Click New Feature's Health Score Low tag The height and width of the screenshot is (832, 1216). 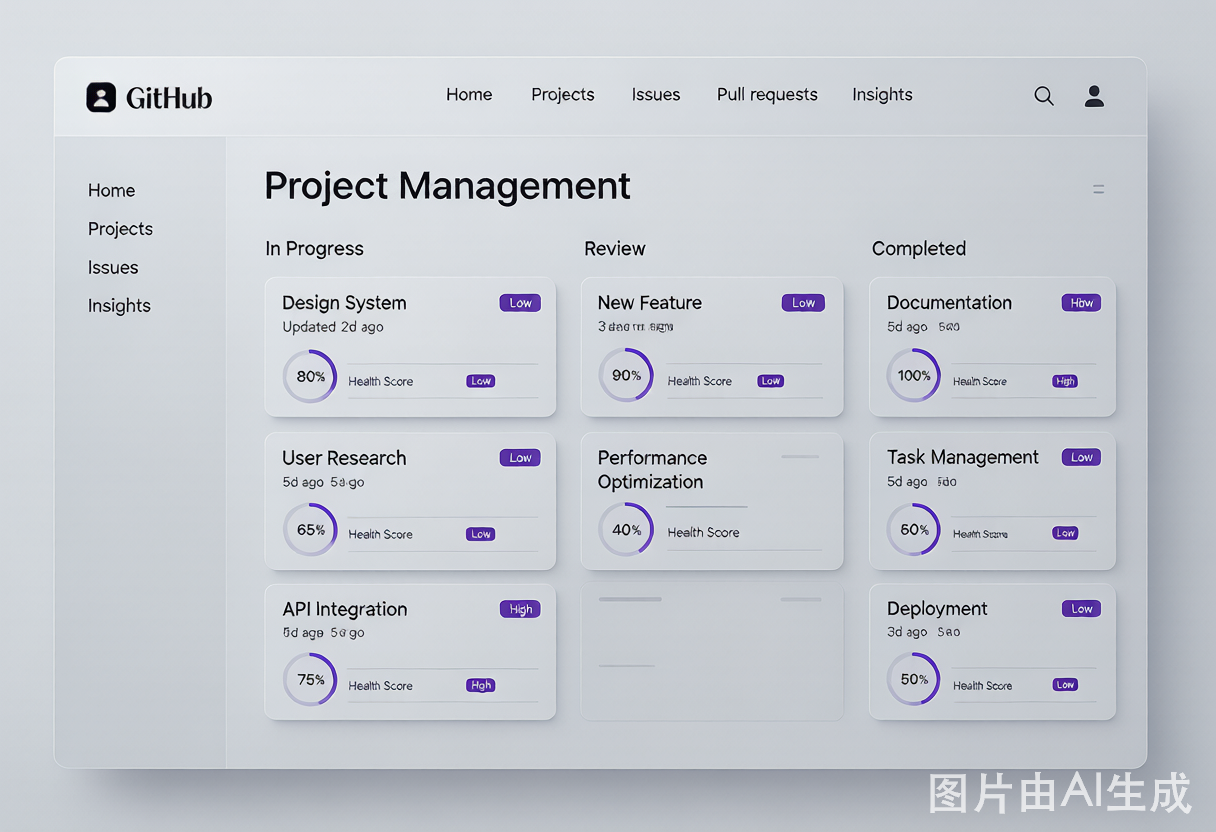[770, 381]
